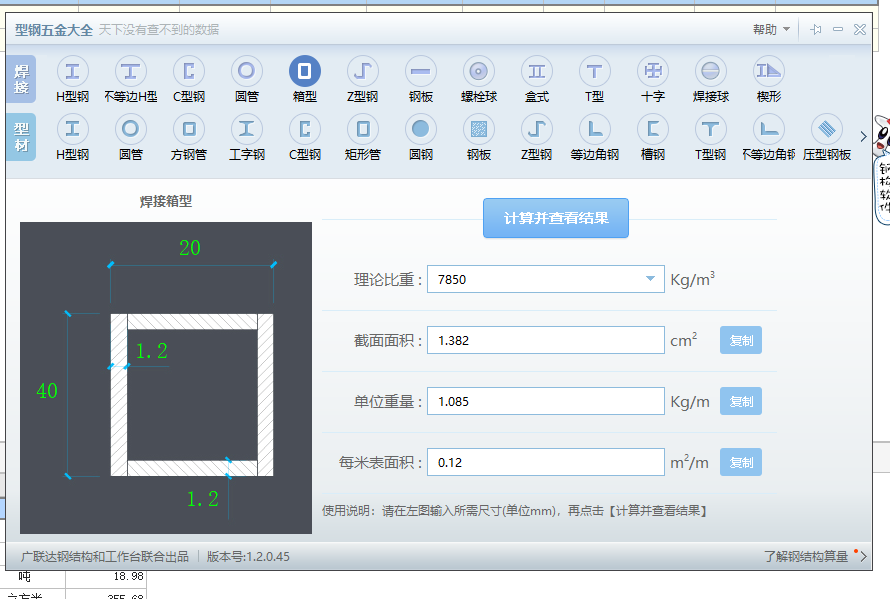The width and height of the screenshot is (890, 599).
Task: Select 不等边H型 welded section icon
Action: [x=131, y=71]
